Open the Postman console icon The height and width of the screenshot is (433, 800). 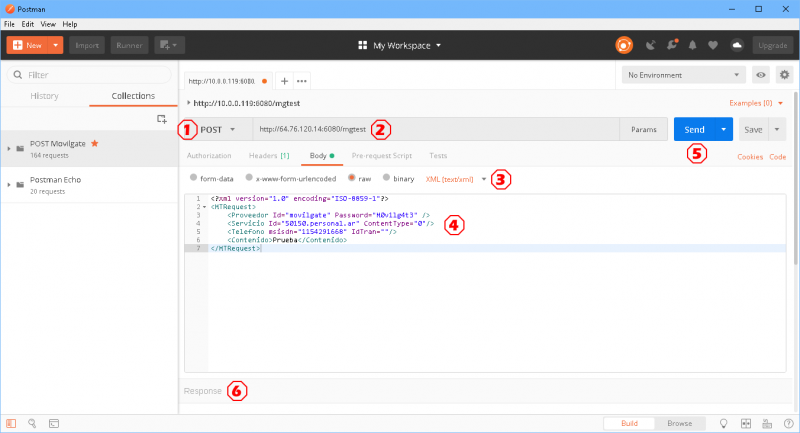54,423
